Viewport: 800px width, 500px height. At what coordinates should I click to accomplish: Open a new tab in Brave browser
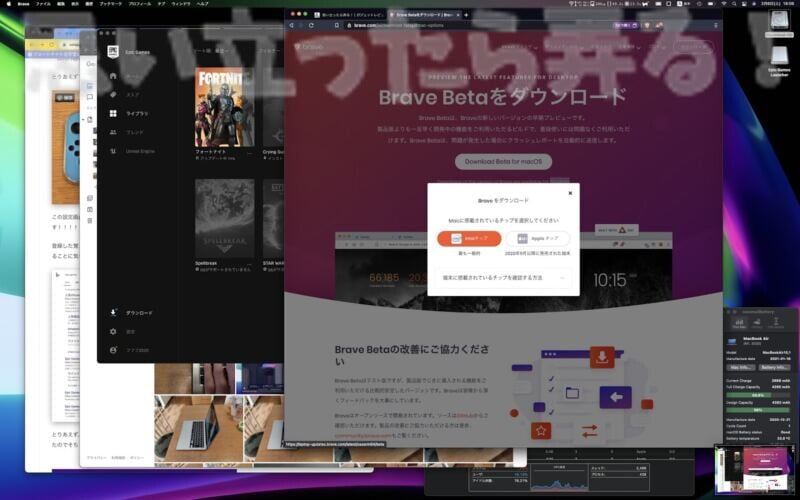pos(466,15)
